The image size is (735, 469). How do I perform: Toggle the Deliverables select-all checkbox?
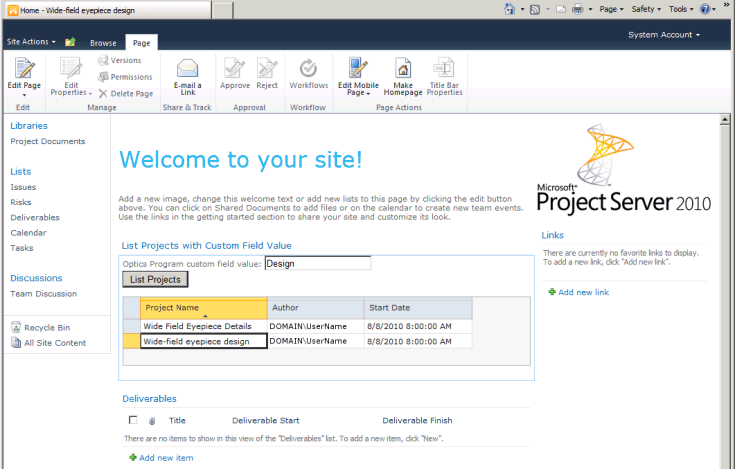pos(133,420)
